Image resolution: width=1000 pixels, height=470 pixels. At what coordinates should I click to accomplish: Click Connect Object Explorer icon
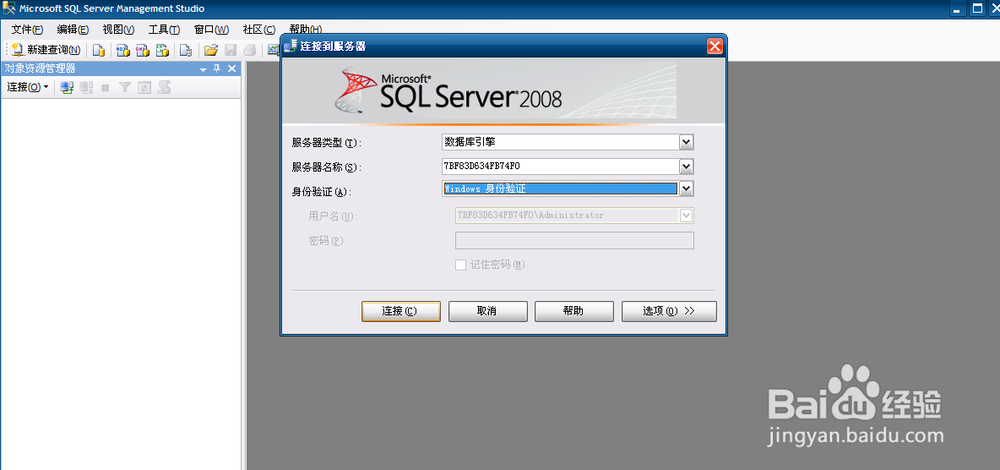67,87
